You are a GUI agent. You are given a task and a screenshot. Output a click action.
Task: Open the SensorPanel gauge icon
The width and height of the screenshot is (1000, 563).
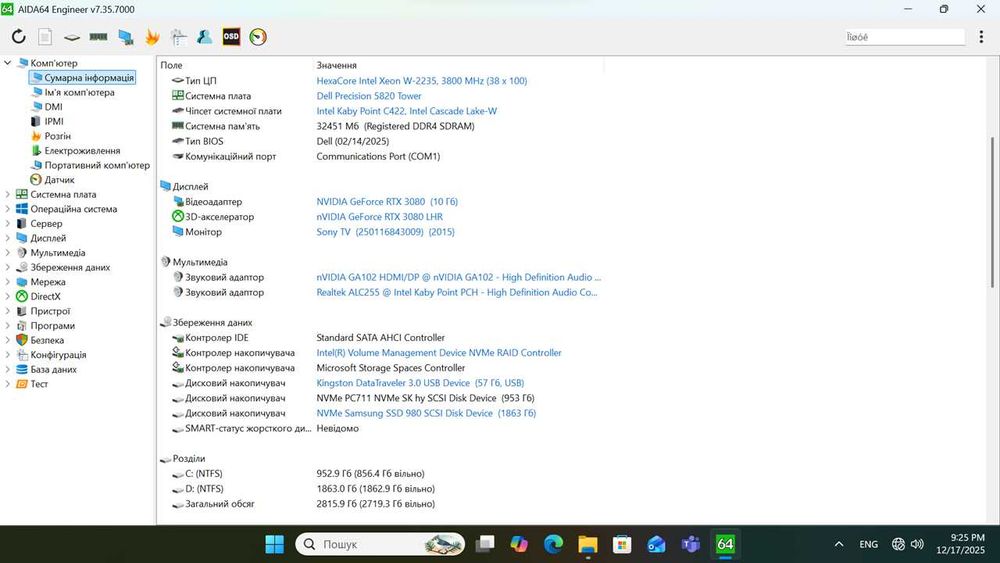pyautogui.click(x=258, y=37)
